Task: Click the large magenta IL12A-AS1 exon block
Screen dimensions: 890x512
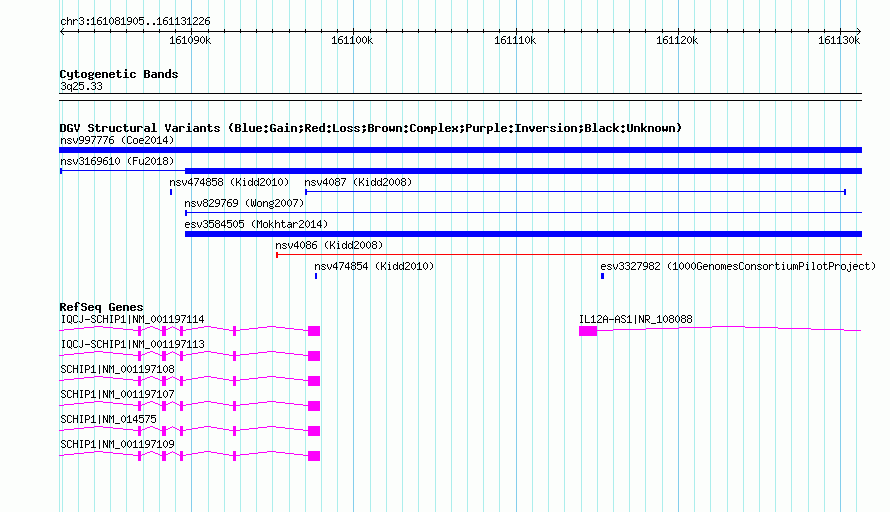Action: tap(588, 331)
